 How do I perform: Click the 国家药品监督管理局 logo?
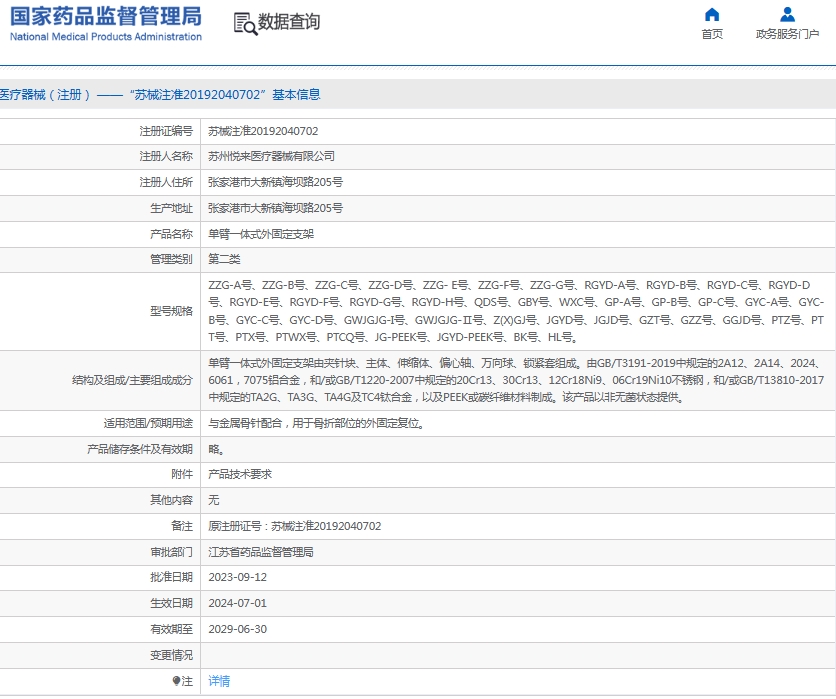click(106, 17)
